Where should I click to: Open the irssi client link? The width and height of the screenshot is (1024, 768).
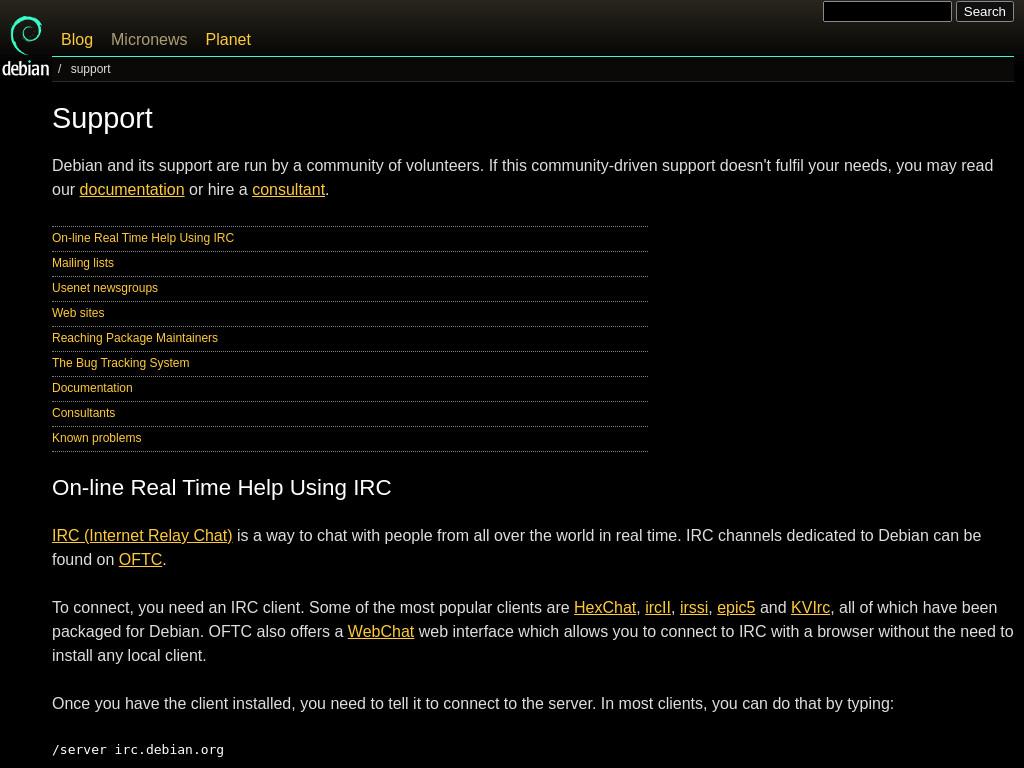click(694, 607)
